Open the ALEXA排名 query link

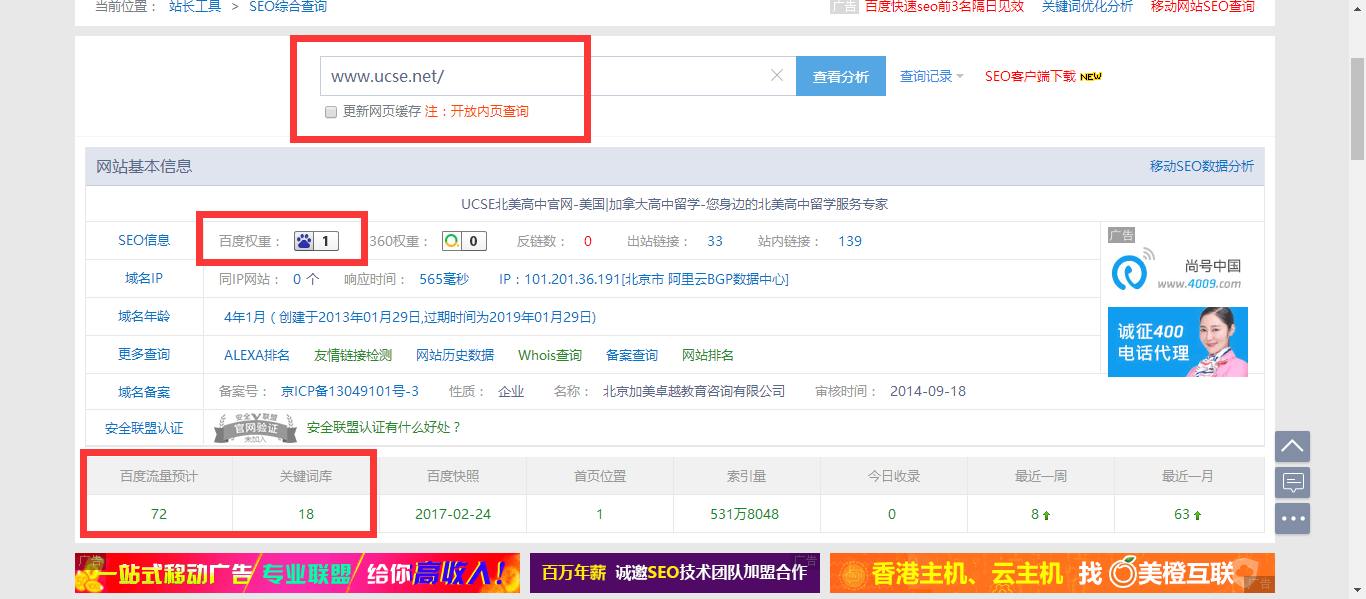257,355
